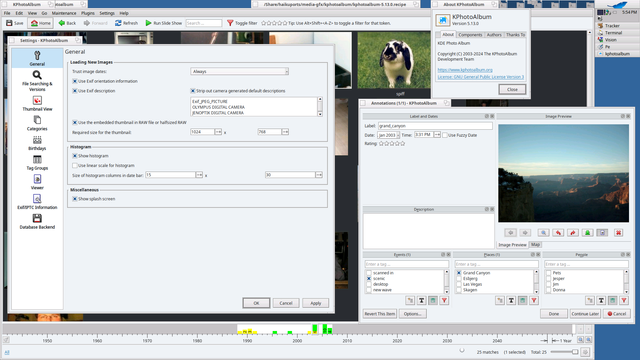The width and height of the screenshot is (640, 360).
Task: Close the About KPhotoAlbum dialog
Action: coord(512,89)
